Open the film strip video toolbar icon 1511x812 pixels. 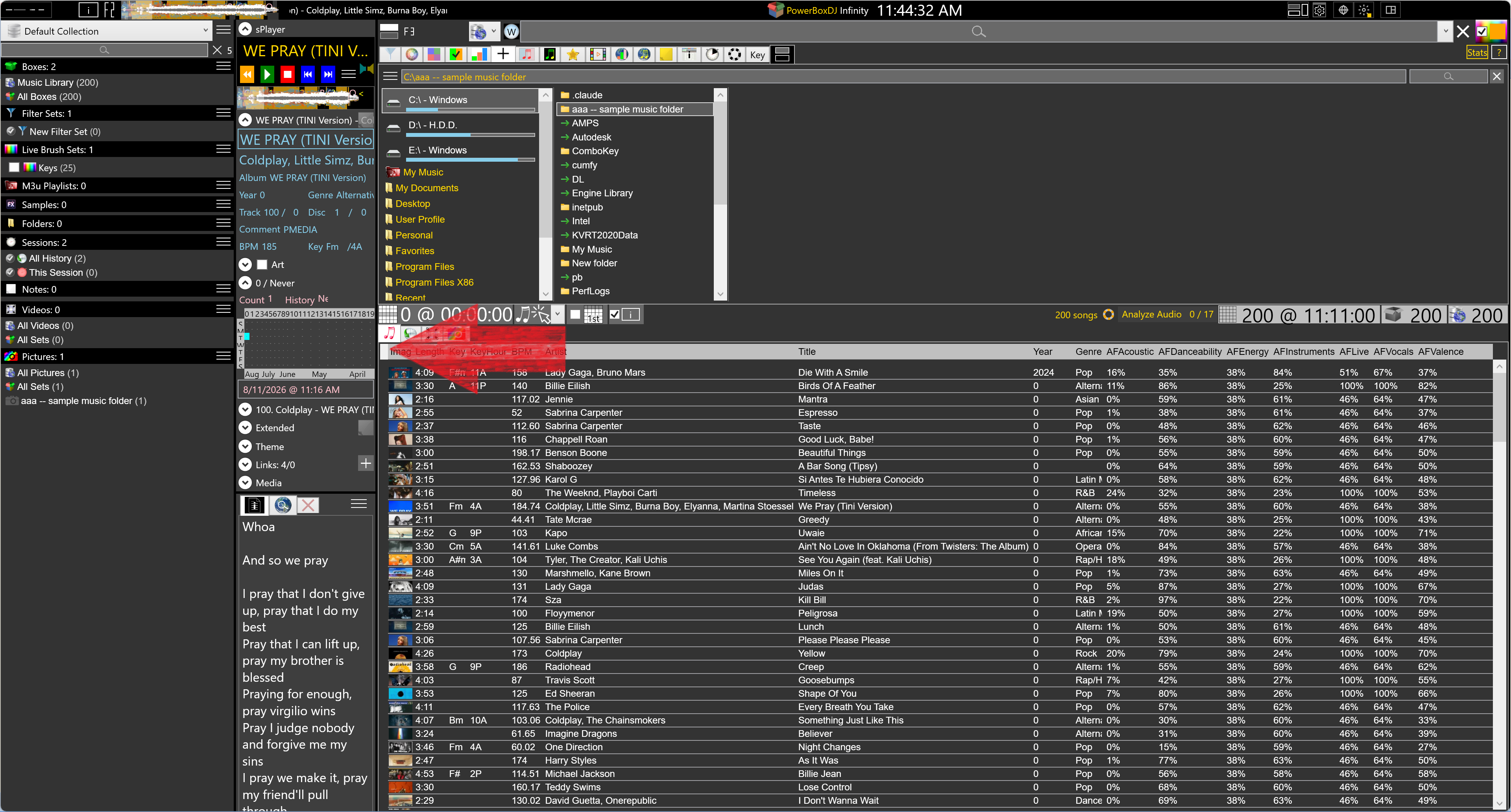(x=597, y=55)
